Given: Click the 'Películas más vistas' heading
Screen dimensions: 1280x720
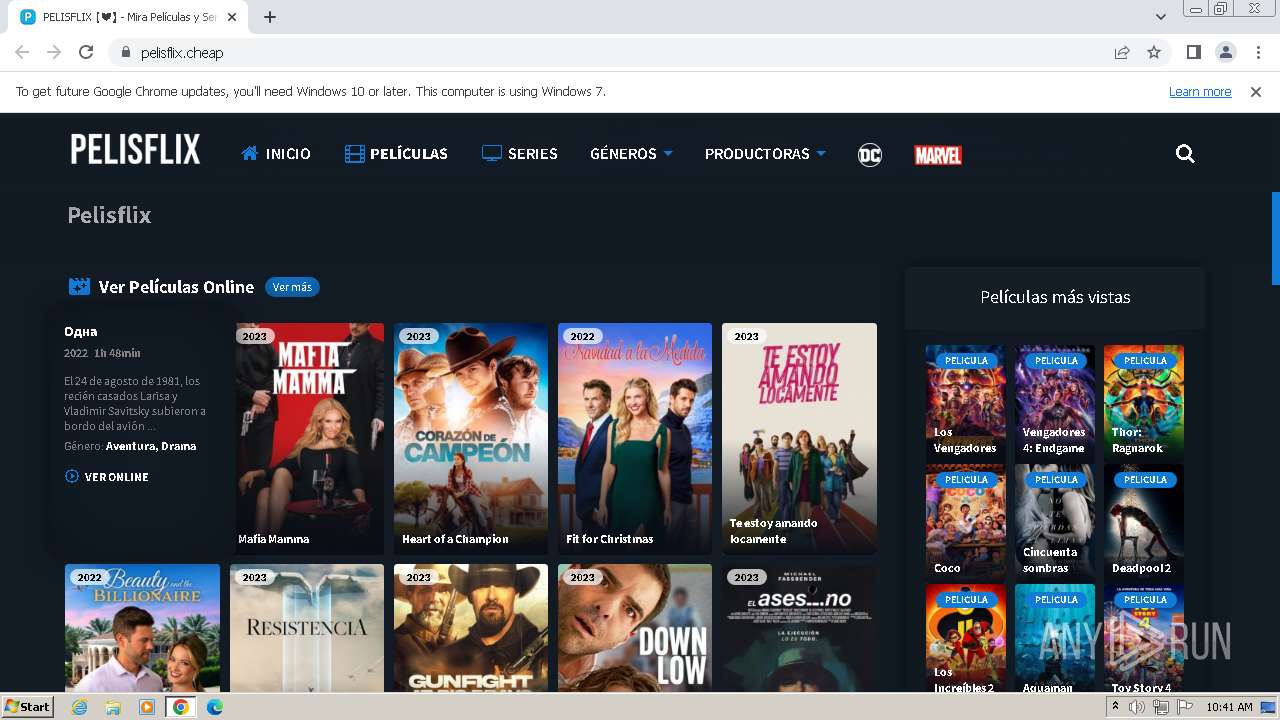Looking at the screenshot, I should (x=1055, y=297).
